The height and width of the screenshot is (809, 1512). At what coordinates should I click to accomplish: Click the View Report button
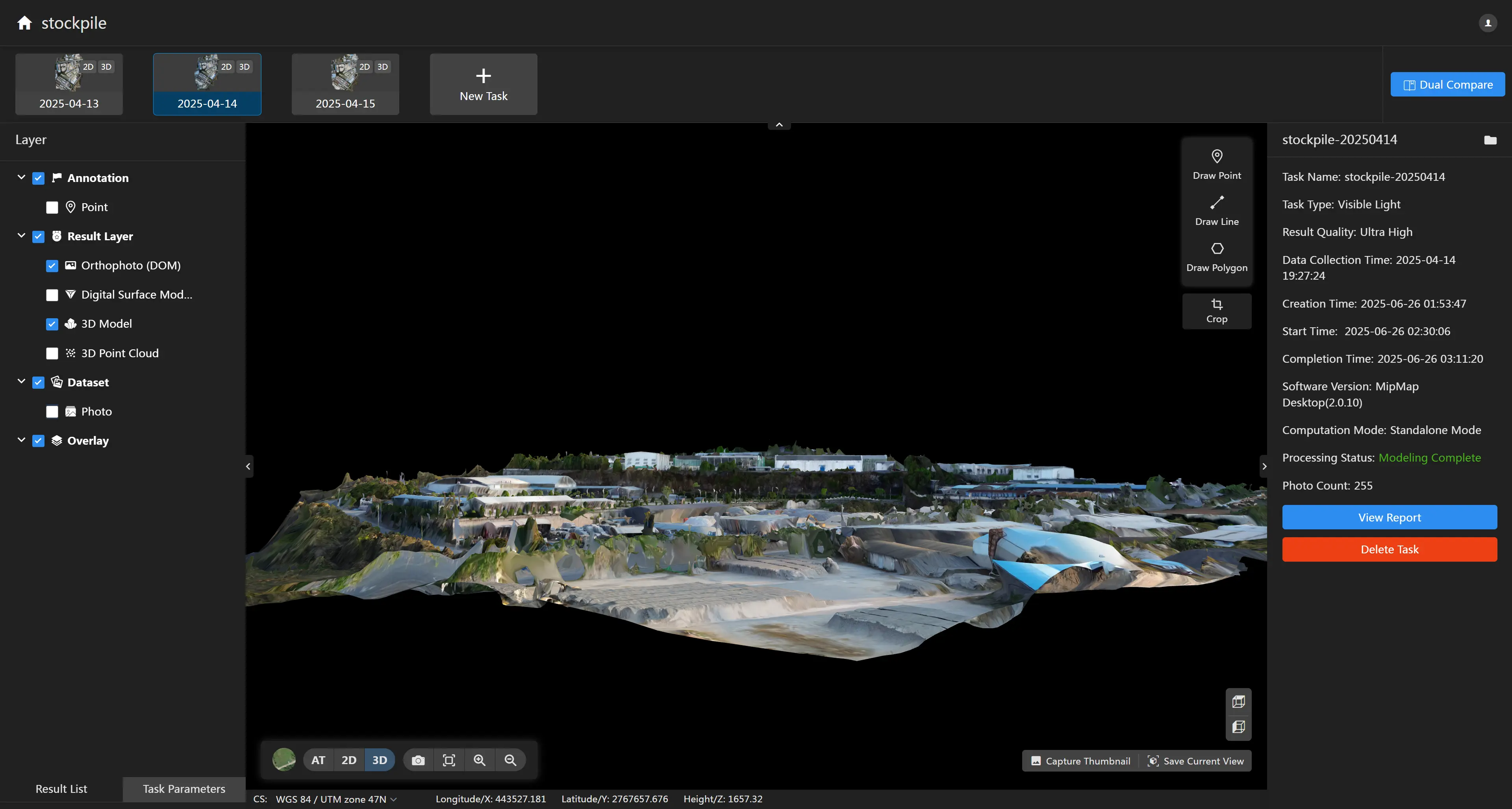coord(1389,517)
